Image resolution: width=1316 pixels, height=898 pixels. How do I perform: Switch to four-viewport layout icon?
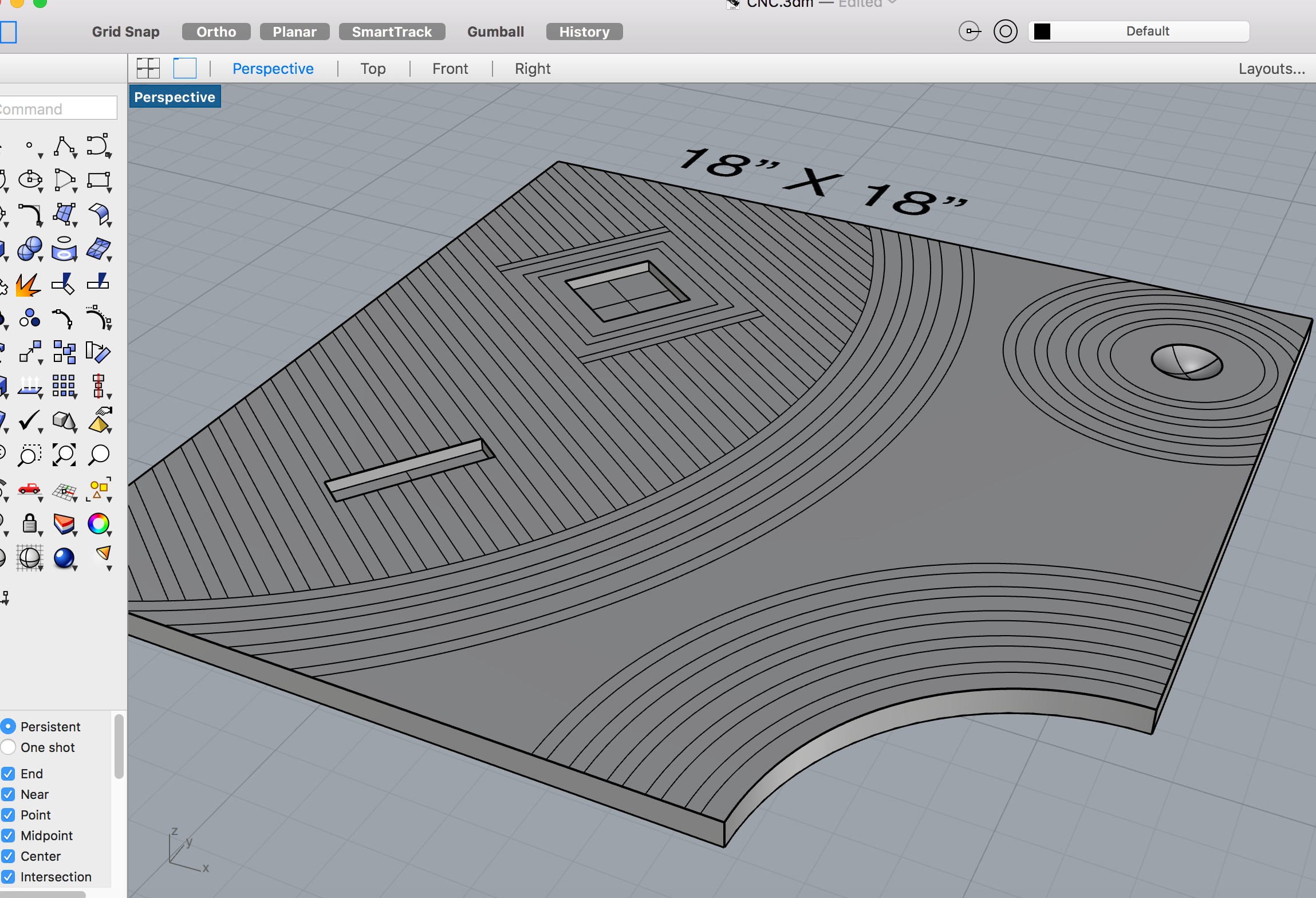click(148, 68)
